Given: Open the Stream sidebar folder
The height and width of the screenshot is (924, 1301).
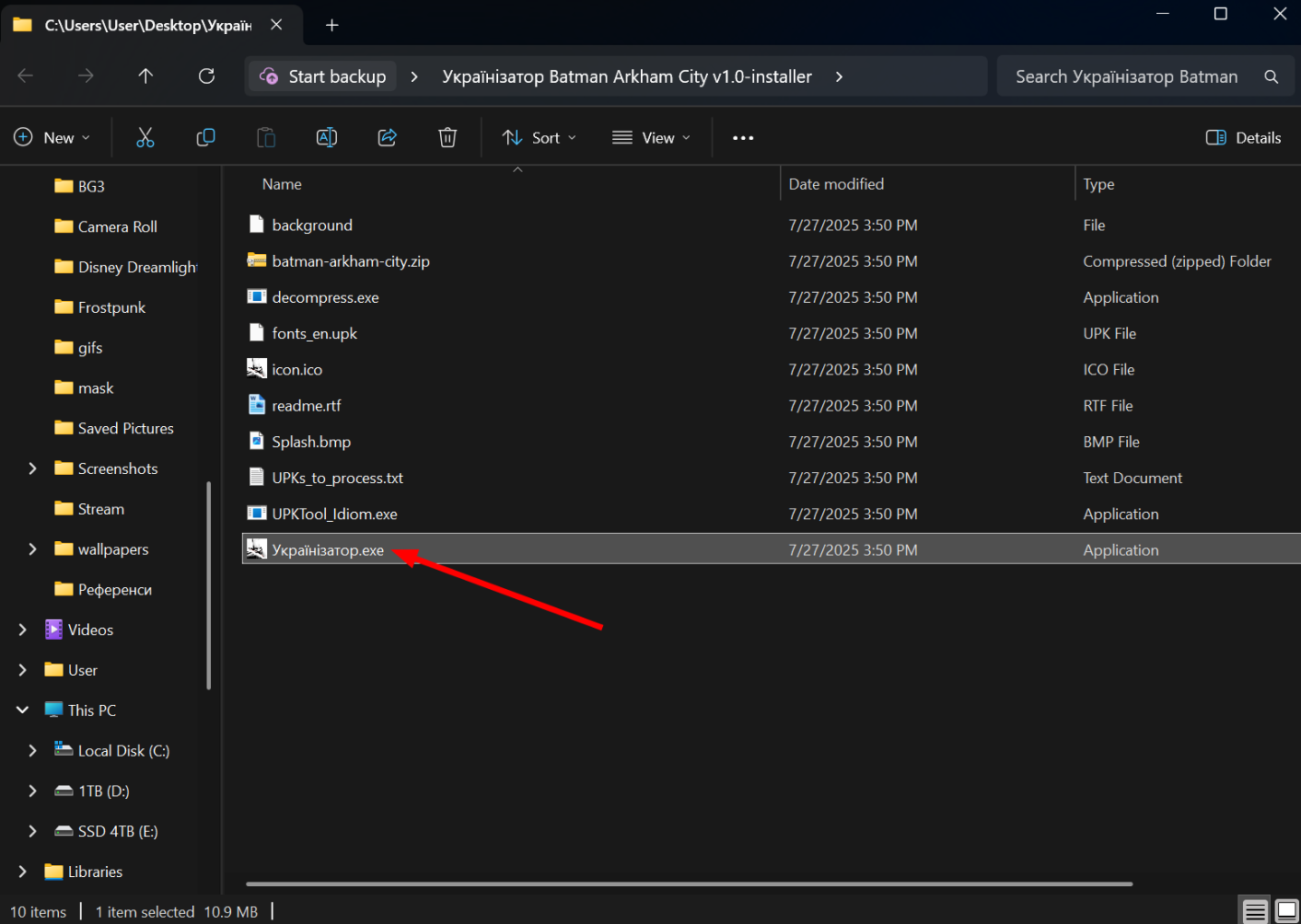Looking at the screenshot, I should click(90, 509).
